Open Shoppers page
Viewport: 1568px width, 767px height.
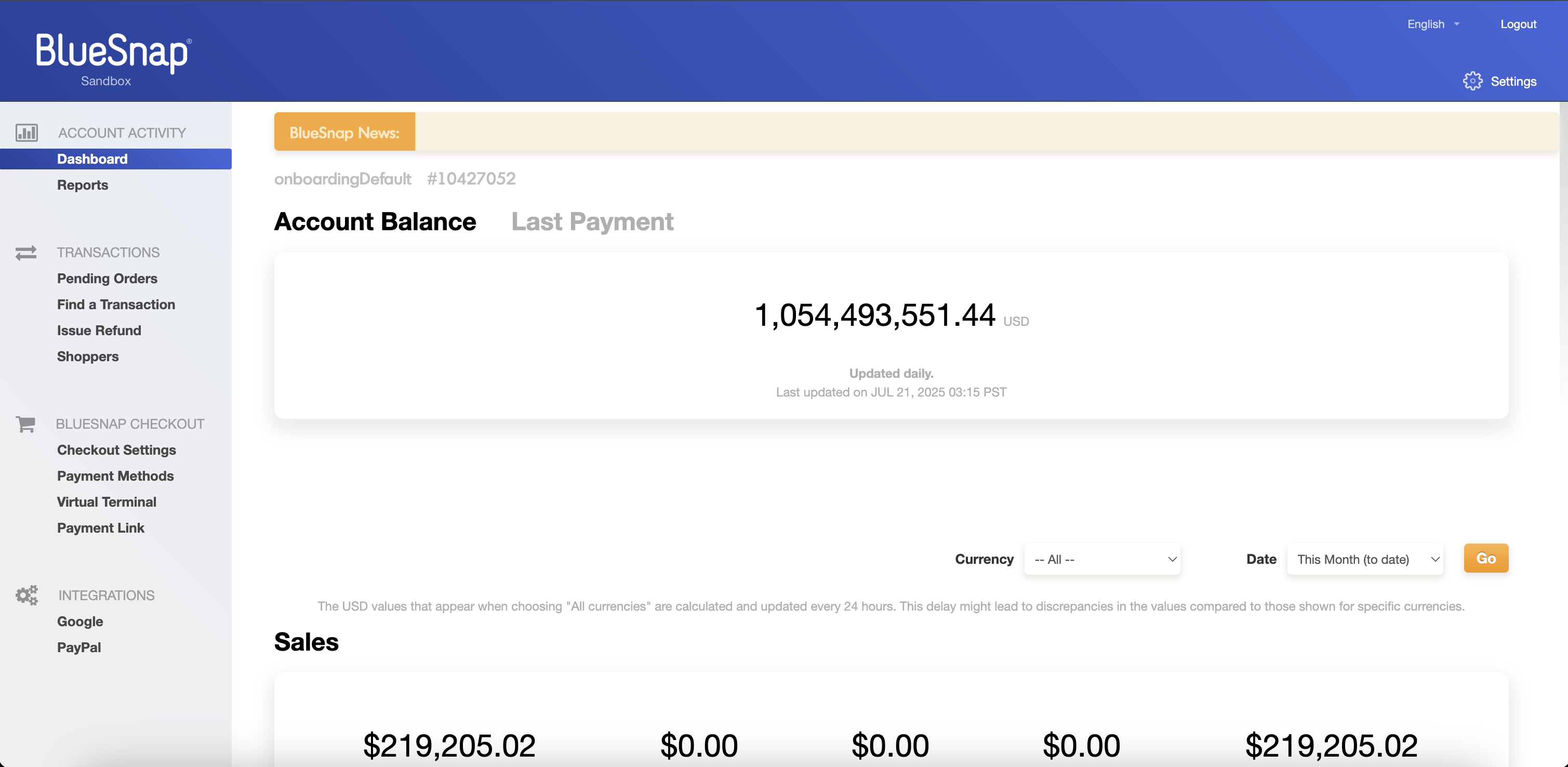pyautogui.click(x=88, y=356)
